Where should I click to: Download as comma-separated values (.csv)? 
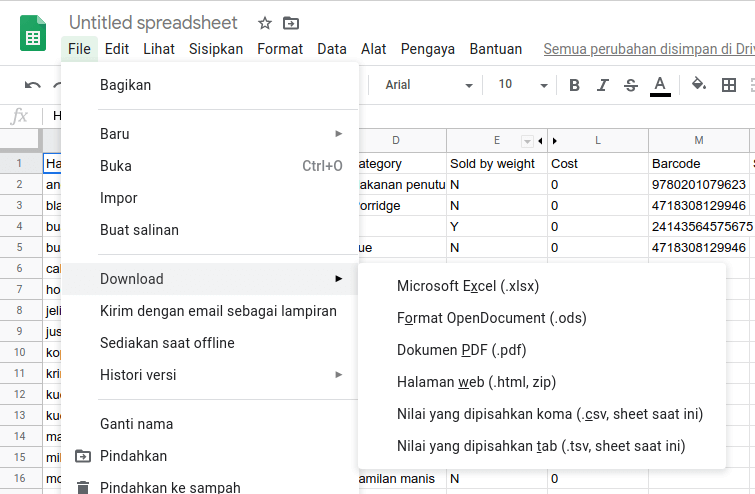(542, 414)
